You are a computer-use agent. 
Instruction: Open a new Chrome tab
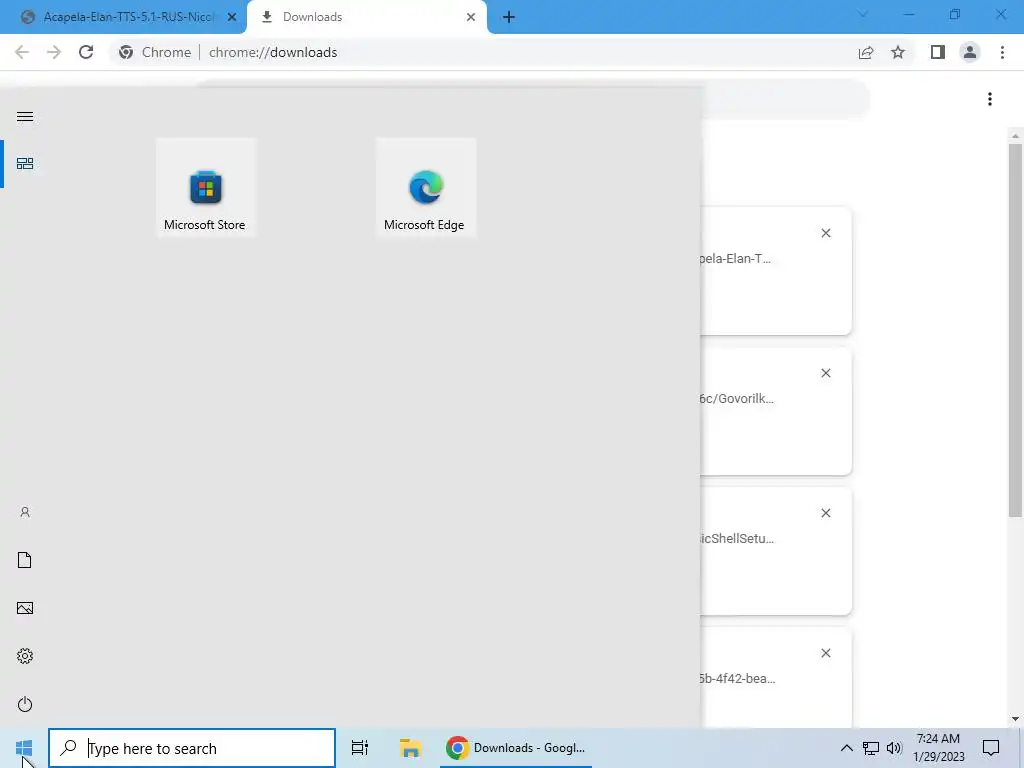coord(509,17)
